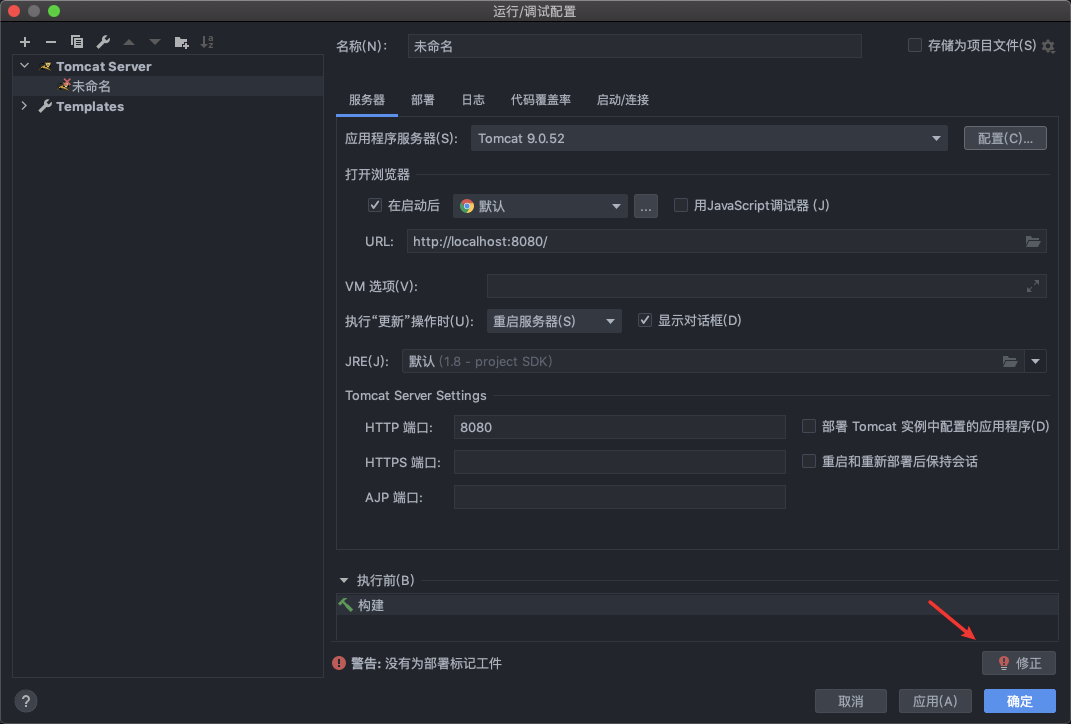This screenshot has width=1071, height=724.
Task: Click the HTTP port field showing 8080
Action: (620, 427)
